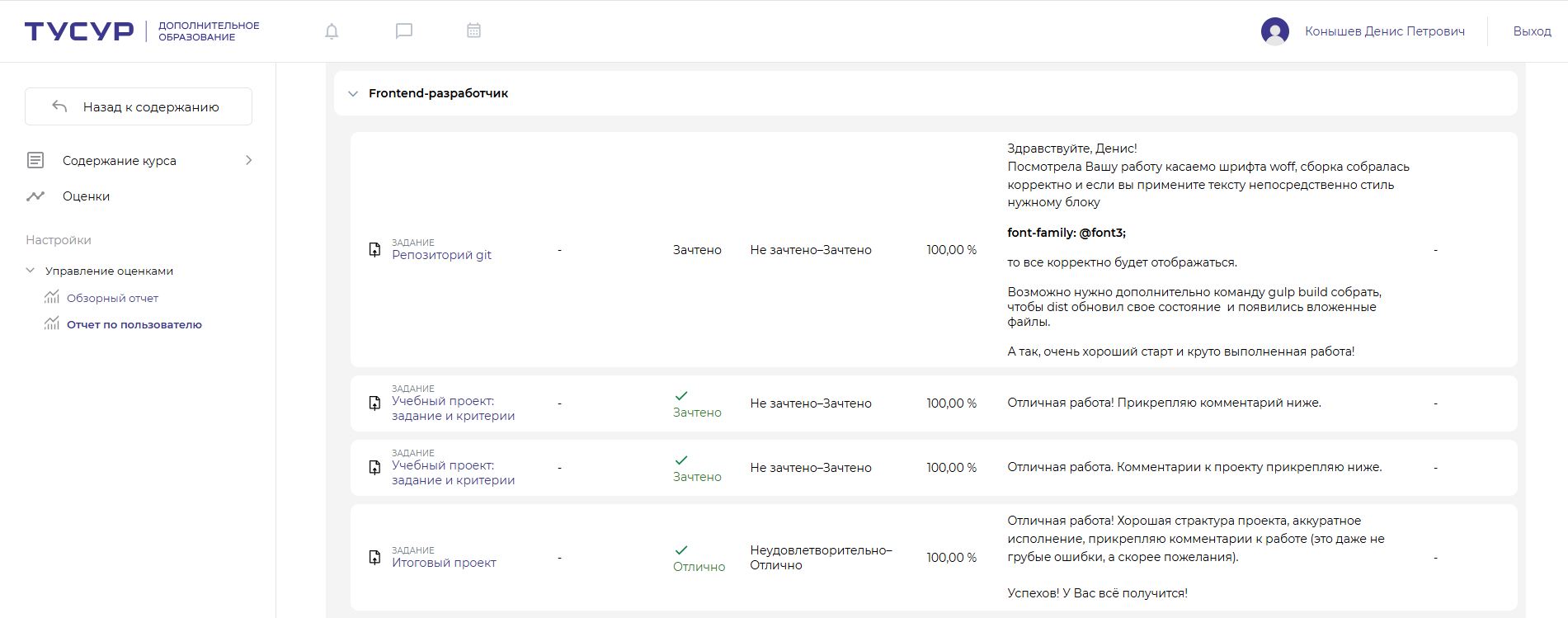Click the assignment icon beside Итоговый проект
Viewport: 1568px width, 618px height.
374,557
